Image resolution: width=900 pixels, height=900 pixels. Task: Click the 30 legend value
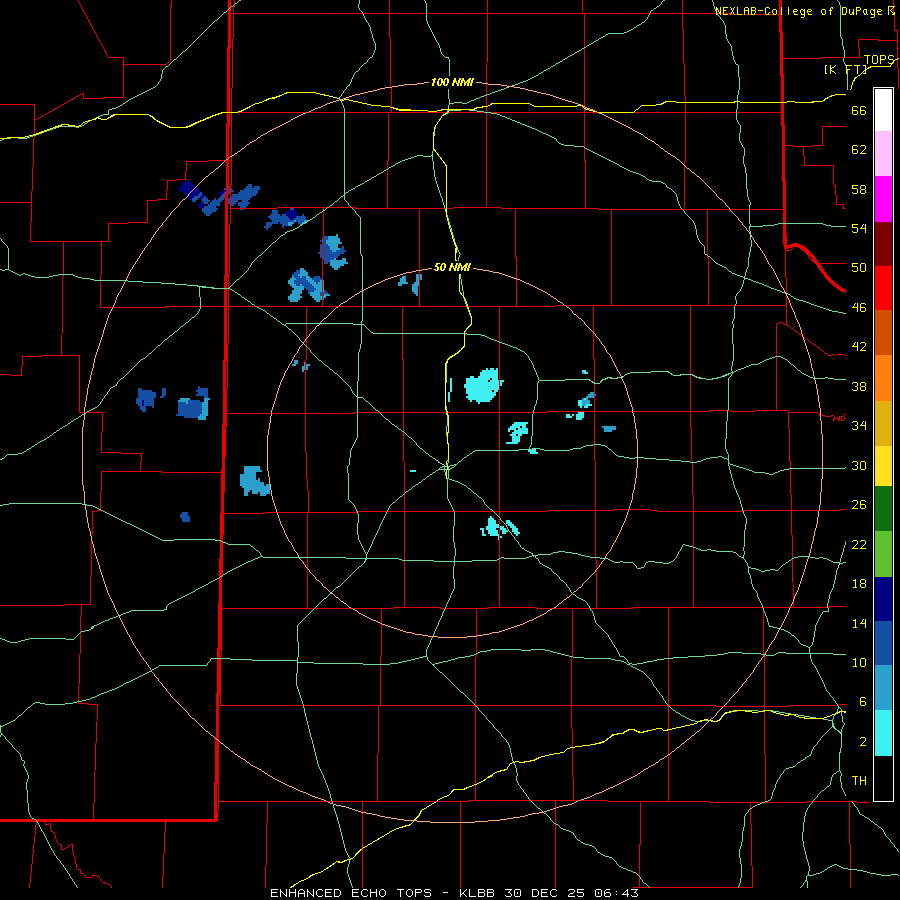[859, 465]
